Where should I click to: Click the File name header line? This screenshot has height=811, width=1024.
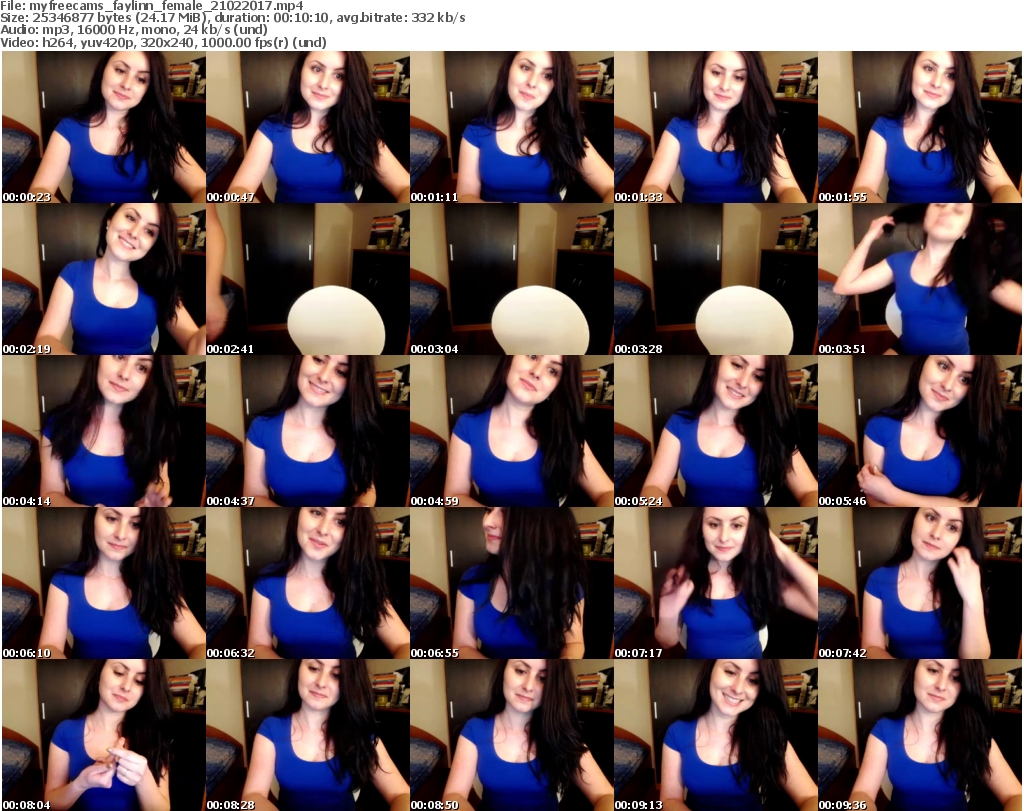pyautogui.click(x=152, y=6)
